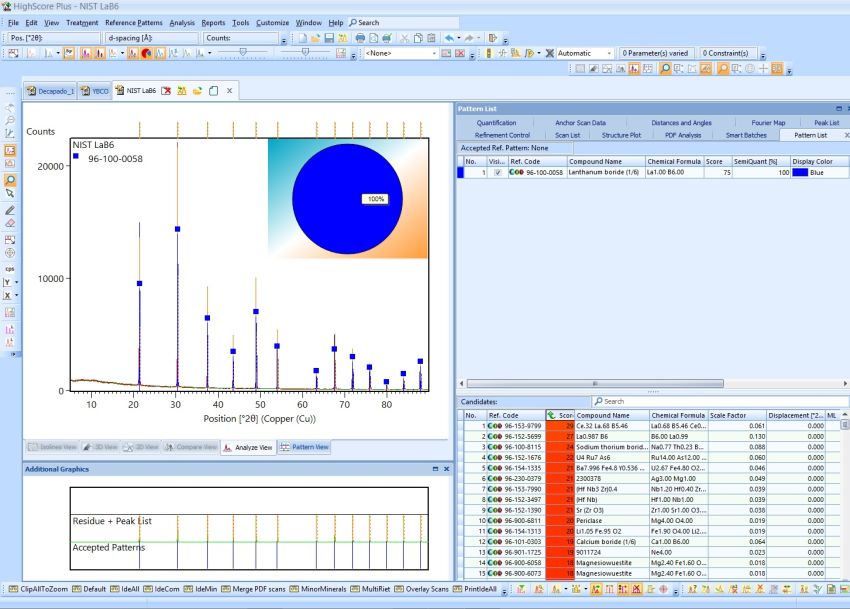Click the Blue display color swatch
Screen dimensions: 850x609
(800, 172)
